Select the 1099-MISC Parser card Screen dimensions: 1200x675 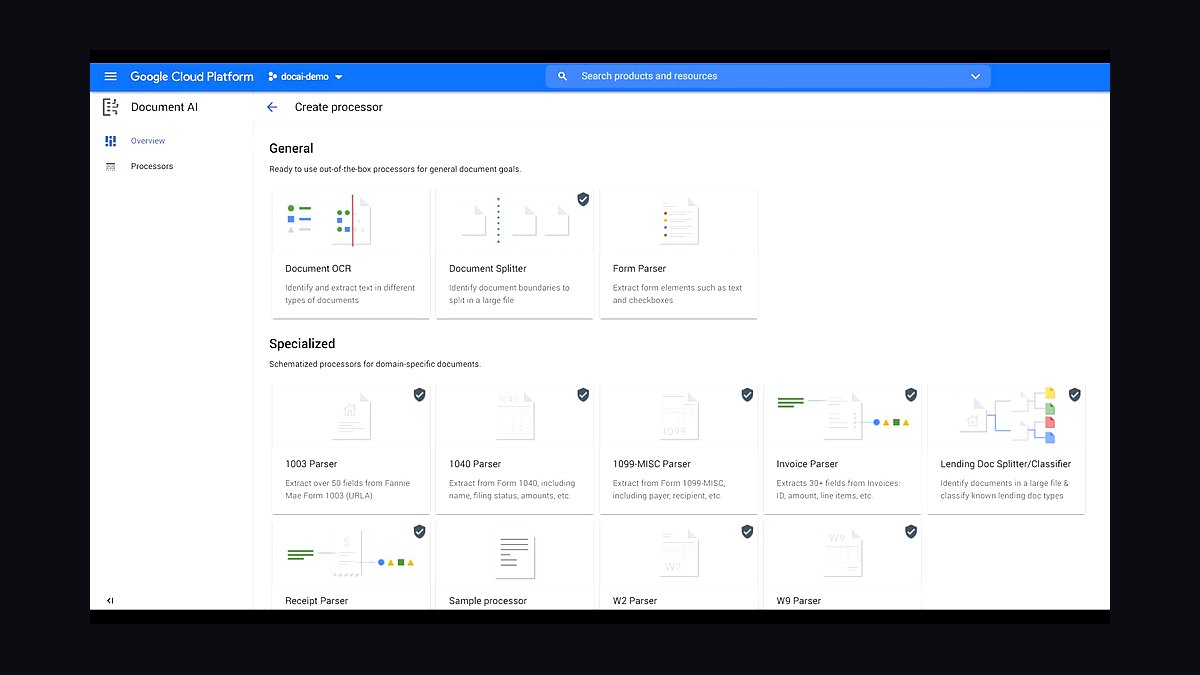coord(679,449)
